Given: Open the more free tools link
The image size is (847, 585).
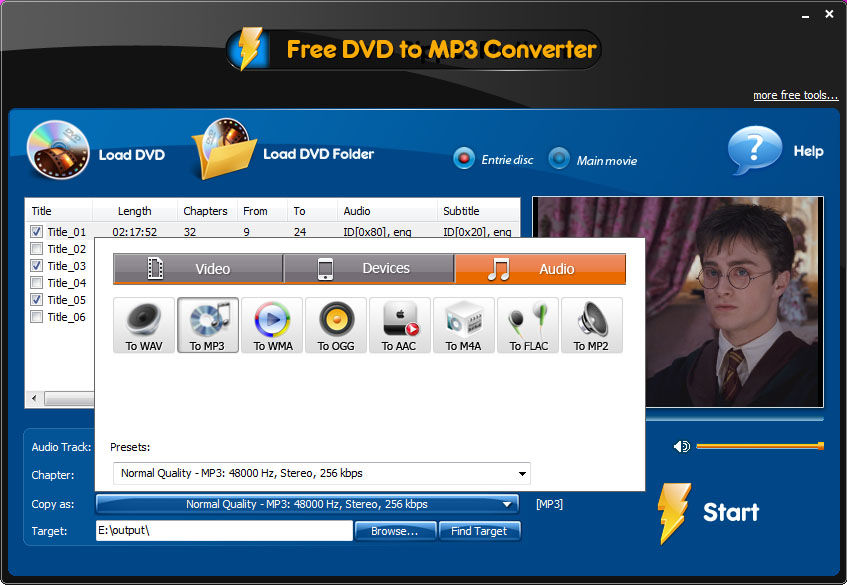Looking at the screenshot, I should (796, 95).
